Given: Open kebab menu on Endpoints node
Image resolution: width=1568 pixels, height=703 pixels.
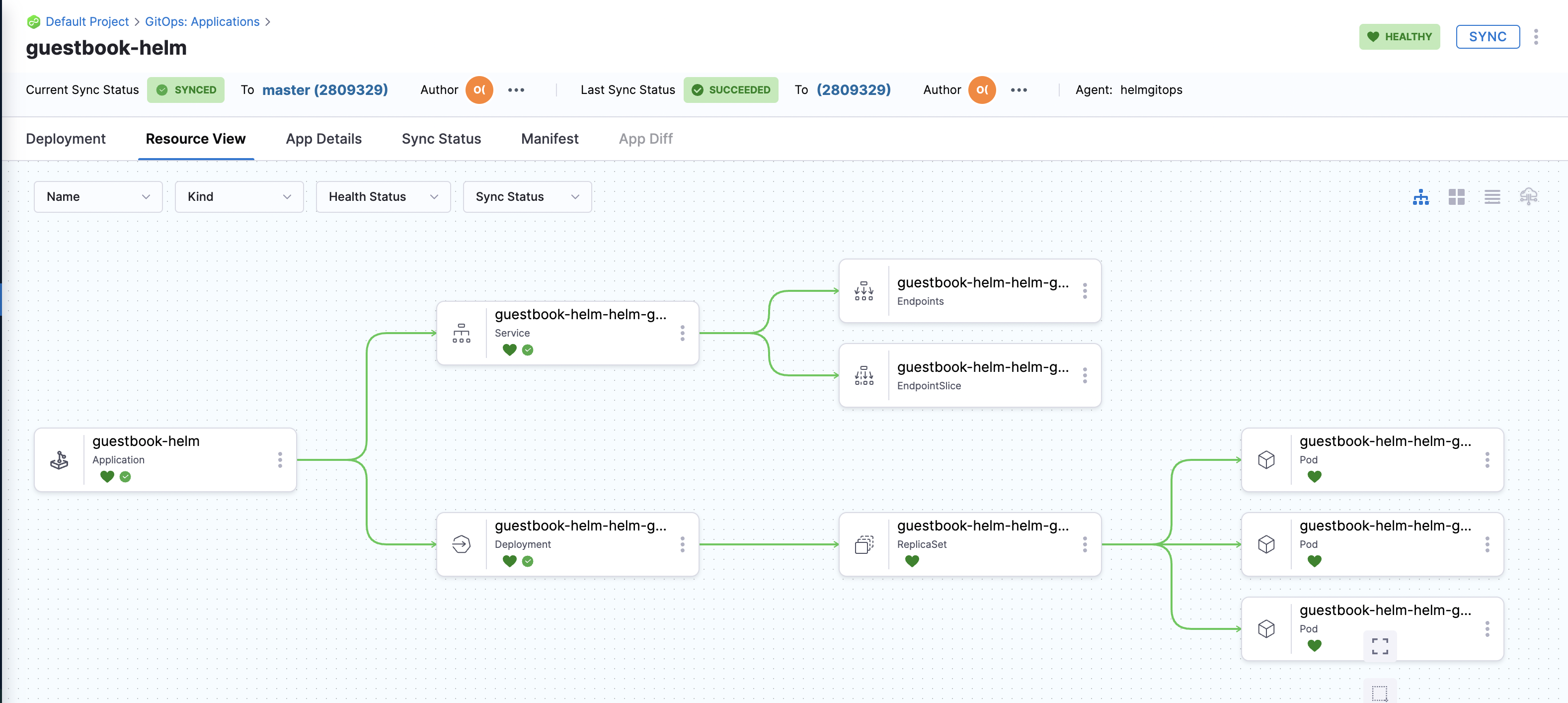Looking at the screenshot, I should pyautogui.click(x=1085, y=291).
